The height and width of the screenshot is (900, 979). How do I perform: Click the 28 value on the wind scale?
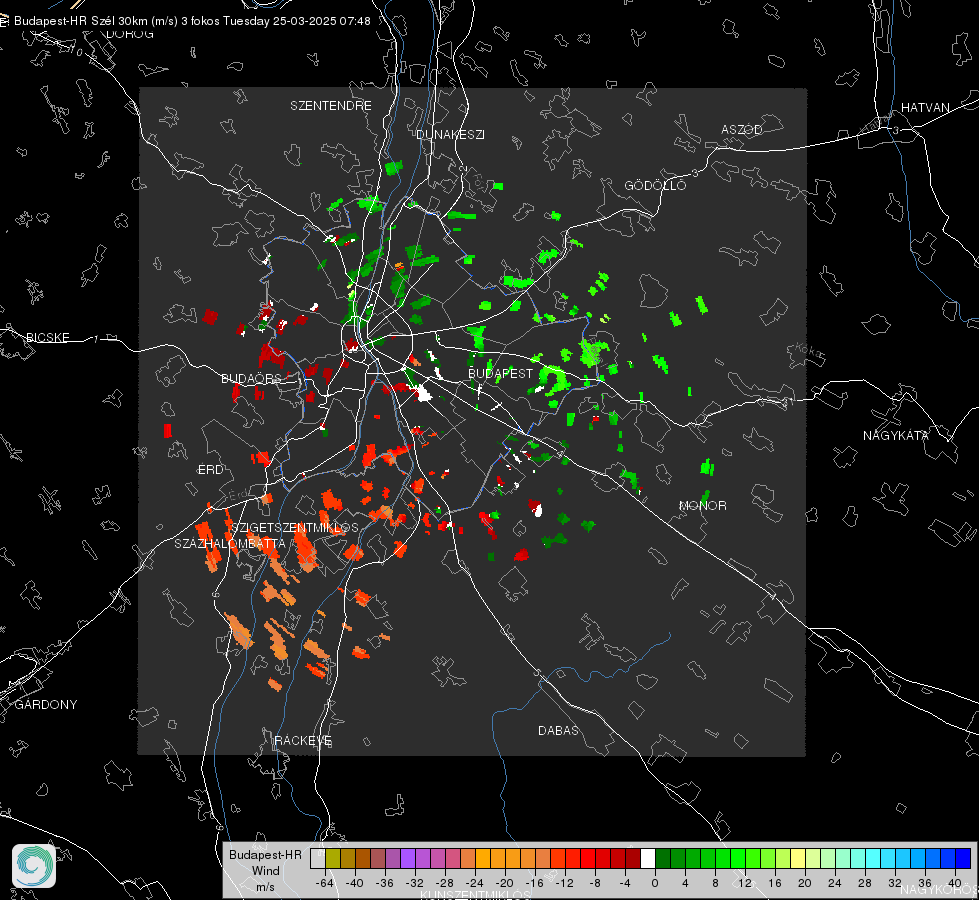point(865,883)
